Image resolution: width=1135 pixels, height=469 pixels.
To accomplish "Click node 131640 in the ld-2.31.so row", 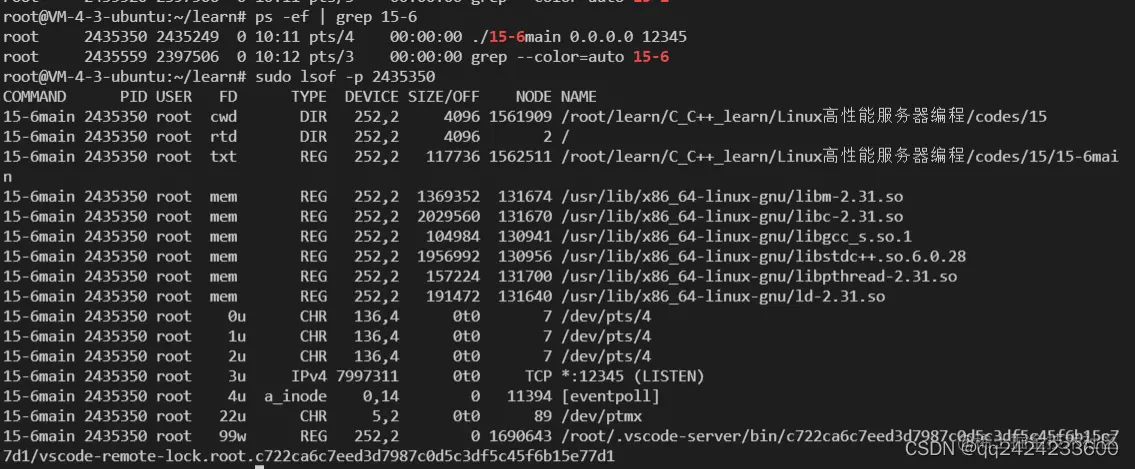I will click(x=525, y=297).
